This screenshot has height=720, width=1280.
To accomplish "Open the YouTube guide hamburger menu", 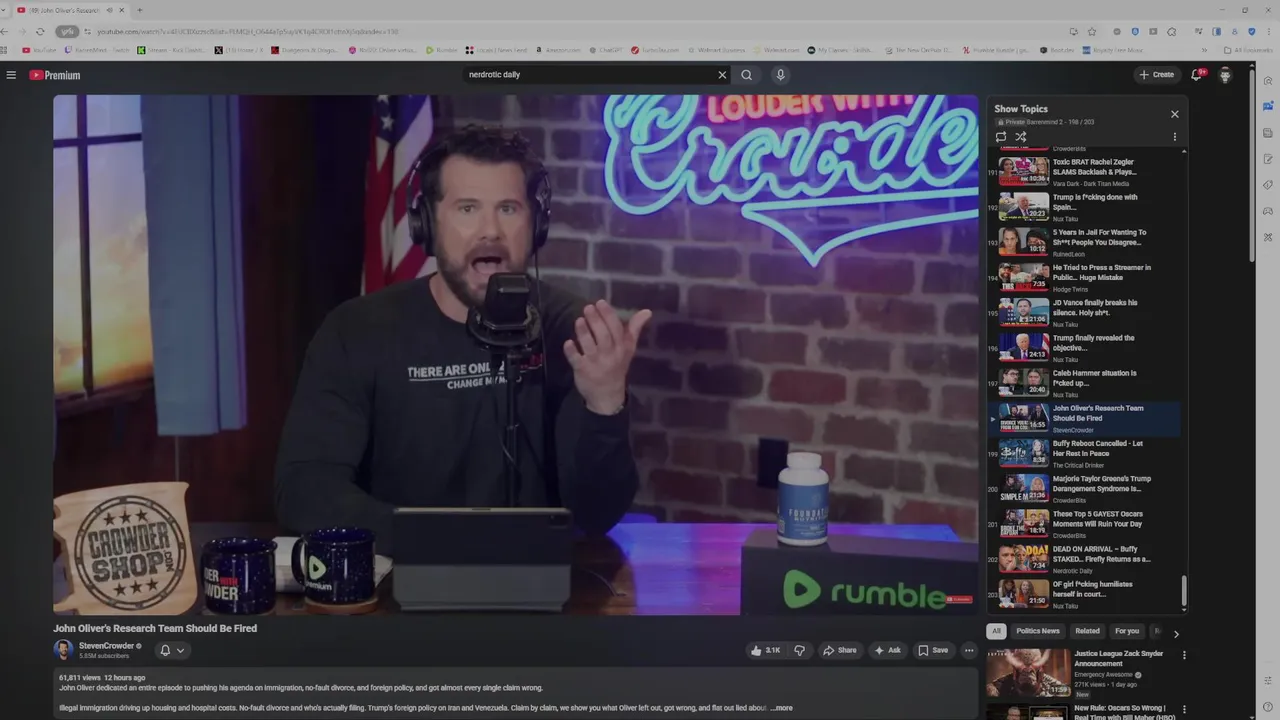I will click(11, 75).
